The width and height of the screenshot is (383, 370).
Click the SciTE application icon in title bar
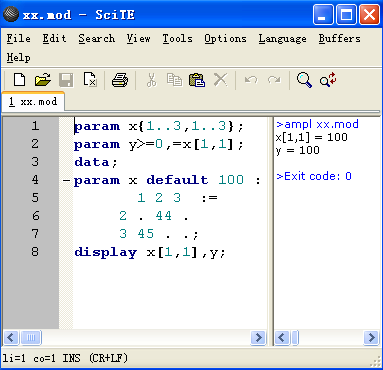point(11,14)
